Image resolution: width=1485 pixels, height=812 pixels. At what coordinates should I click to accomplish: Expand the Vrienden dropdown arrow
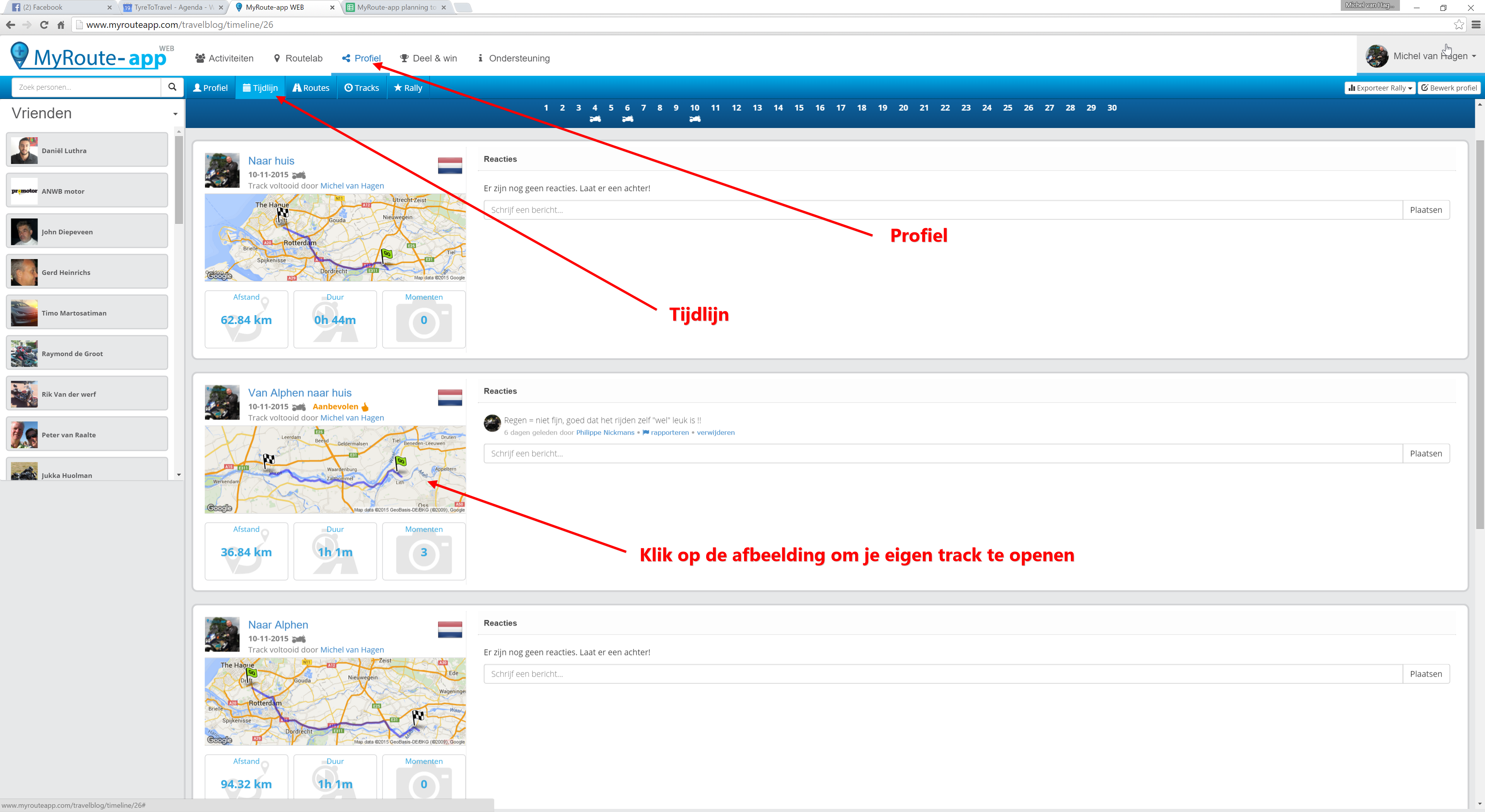pyautogui.click(x=175, y=114)
